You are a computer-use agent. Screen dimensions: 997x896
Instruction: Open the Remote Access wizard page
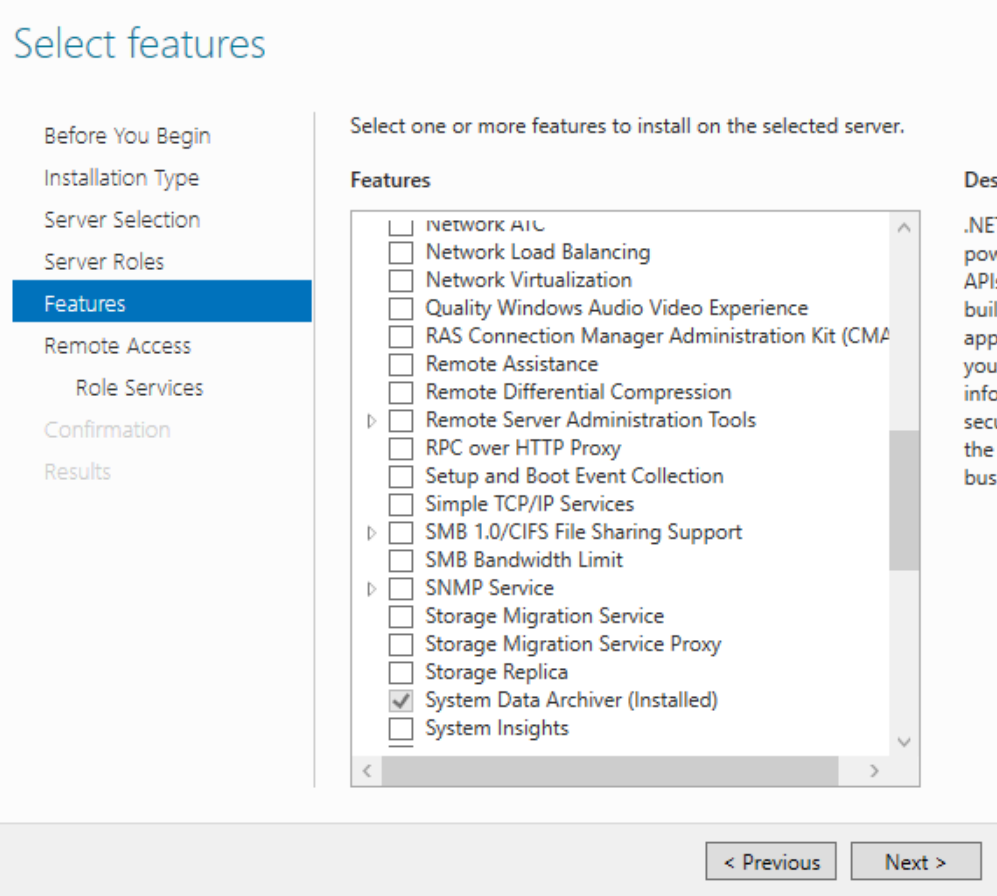pos(117,346)
